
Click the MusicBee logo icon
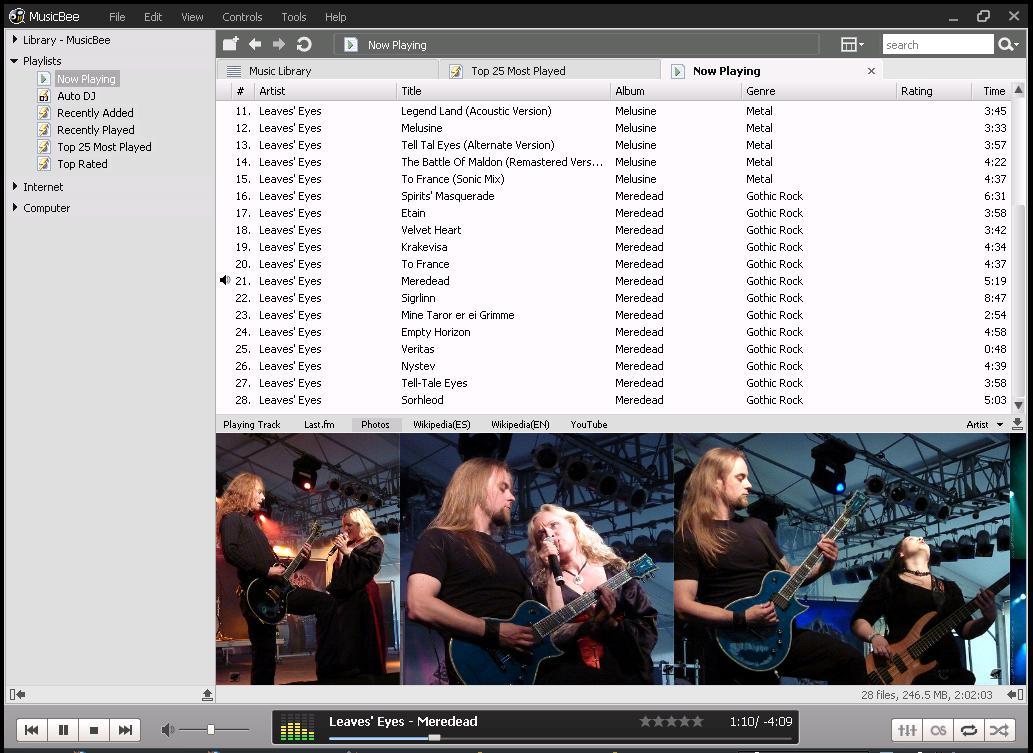[16, 16]
